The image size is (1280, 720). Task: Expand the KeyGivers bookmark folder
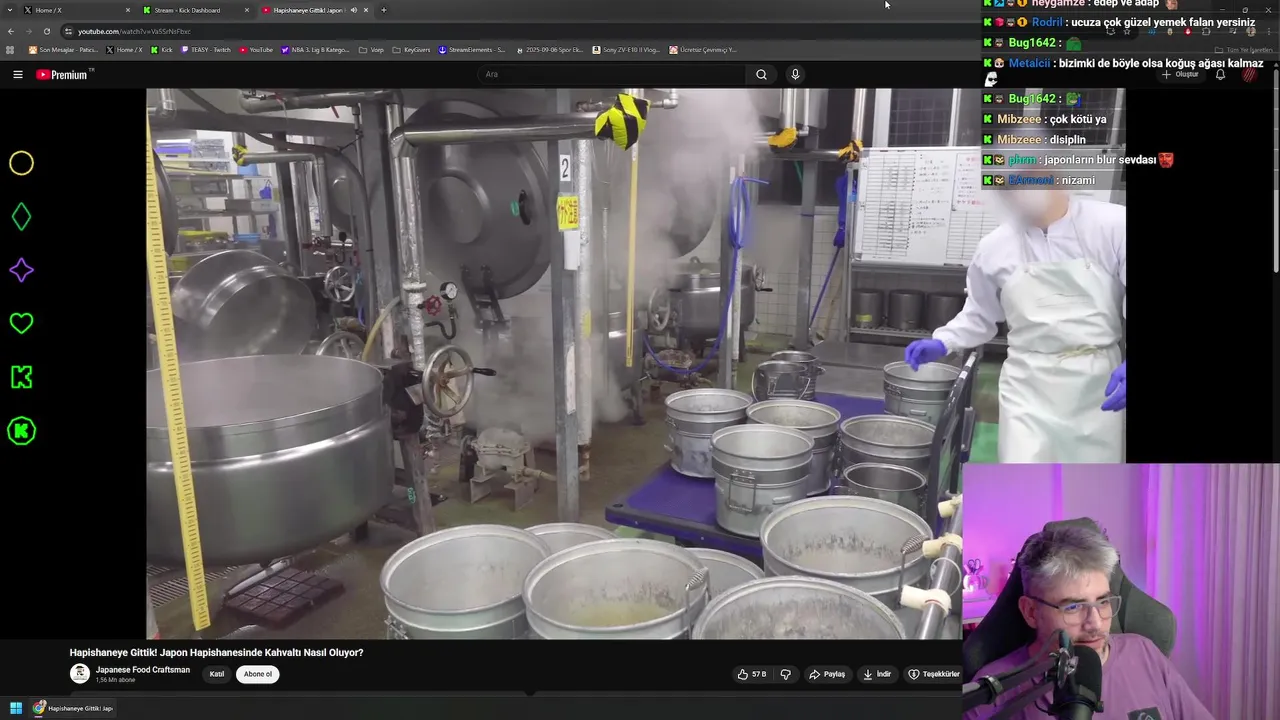coord(411,50)
